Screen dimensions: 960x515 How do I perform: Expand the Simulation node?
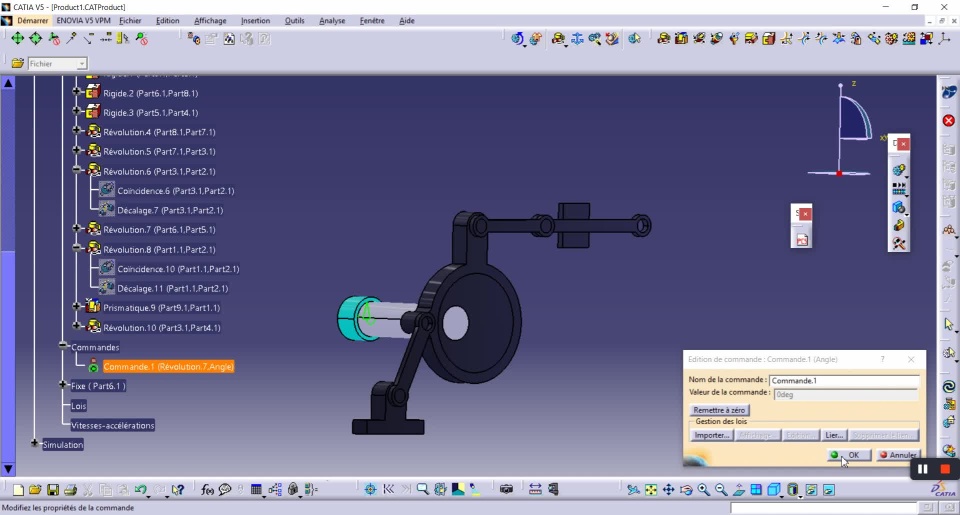click(34, 443)
